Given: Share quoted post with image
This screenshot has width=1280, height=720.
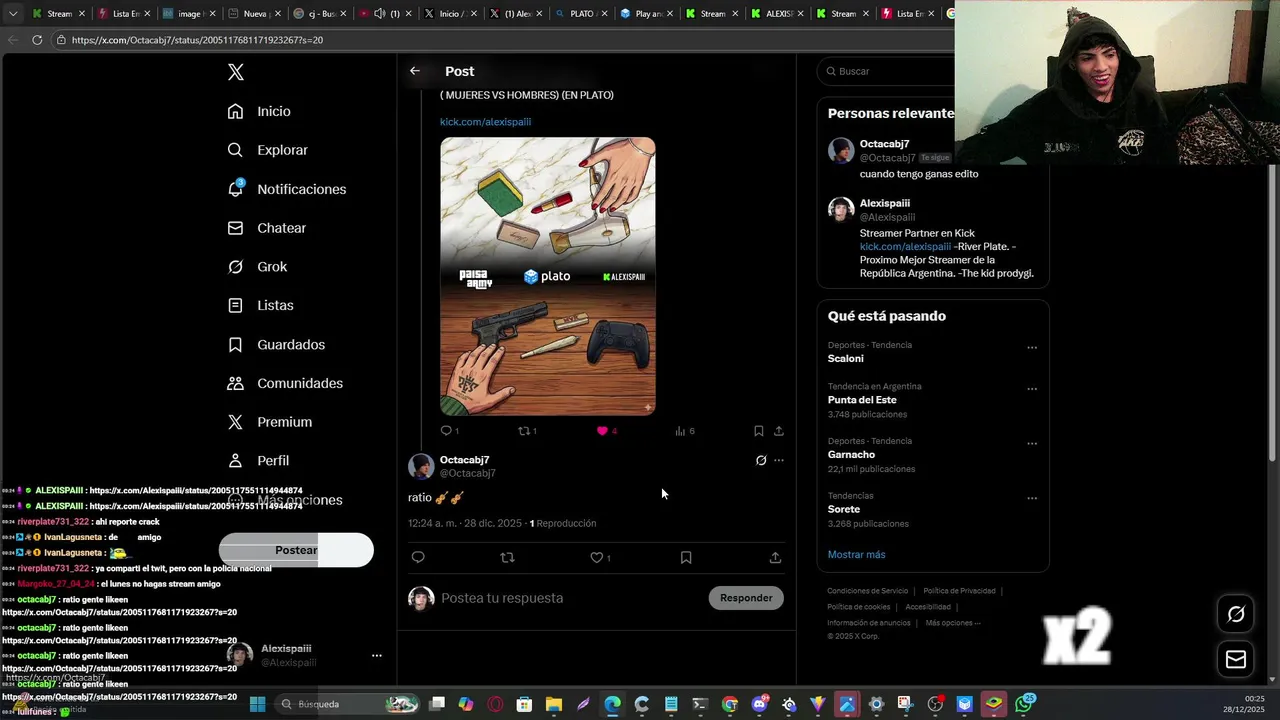Looking at the screenshot, I should coord(779,431).
